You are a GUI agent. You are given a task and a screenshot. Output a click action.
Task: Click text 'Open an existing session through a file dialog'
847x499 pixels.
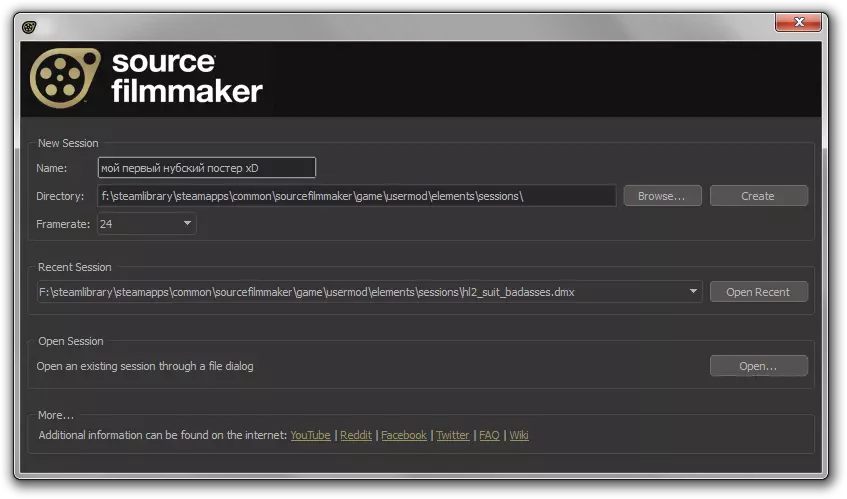click(x=145, y=366)
